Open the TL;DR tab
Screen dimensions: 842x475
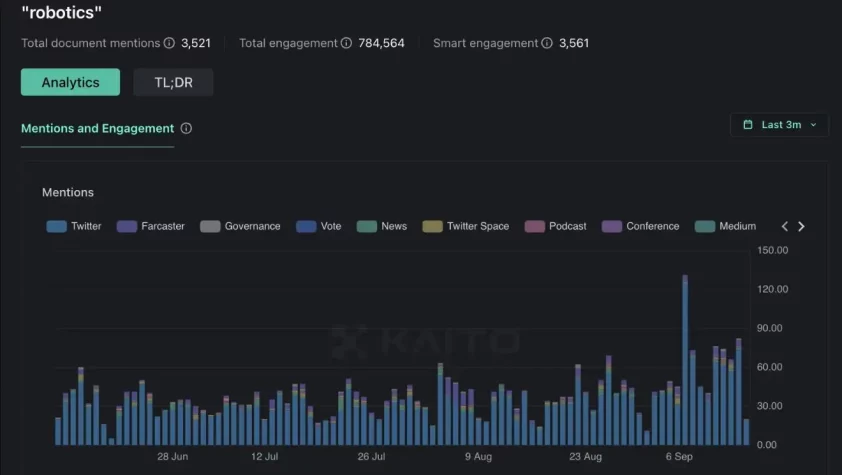[173, 82]
